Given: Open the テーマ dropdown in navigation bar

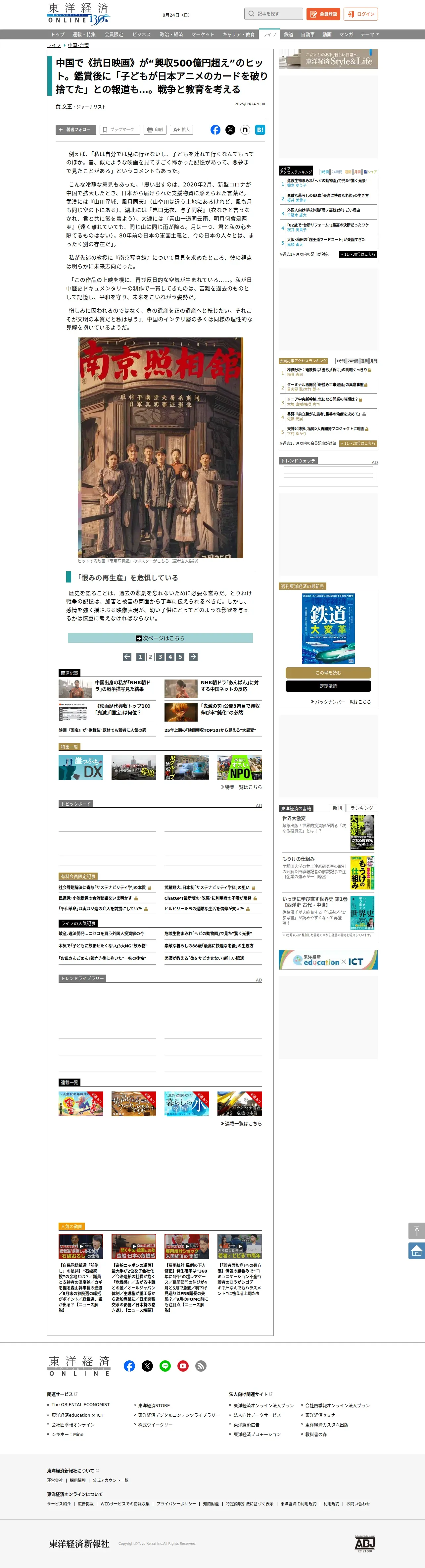Looking at the screenshot, I should [369, 35].
